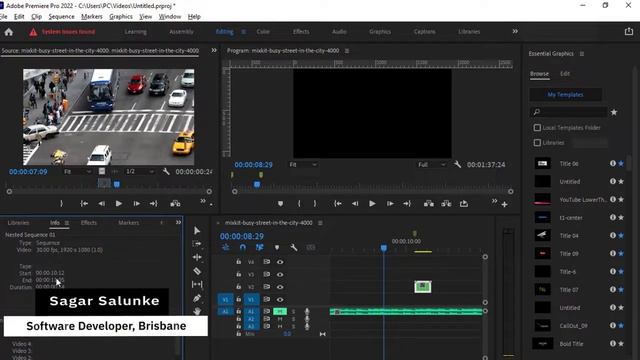Toggle sync lock on track V3
This screenshot has height=360, width=640.
(267, 274)
